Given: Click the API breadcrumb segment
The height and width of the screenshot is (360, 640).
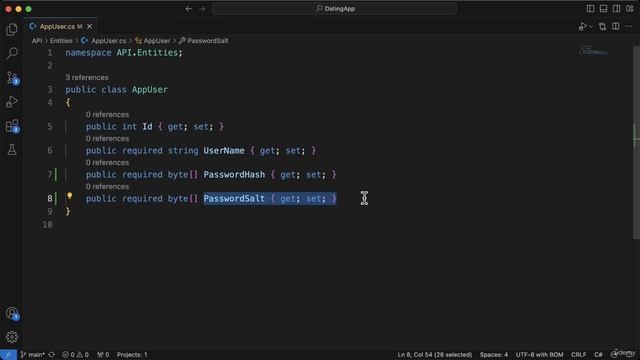Looking at the screenshot, I should 37,41.
